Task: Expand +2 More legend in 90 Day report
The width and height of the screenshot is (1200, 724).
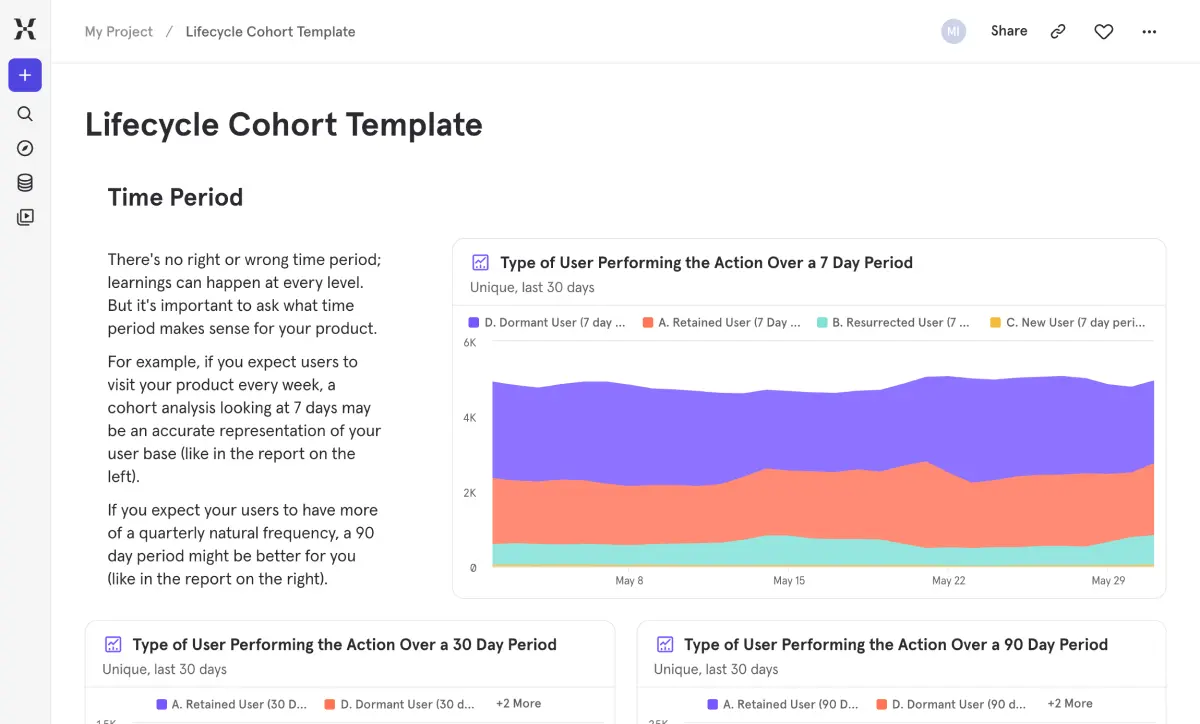Action: tap(1070, 704)
